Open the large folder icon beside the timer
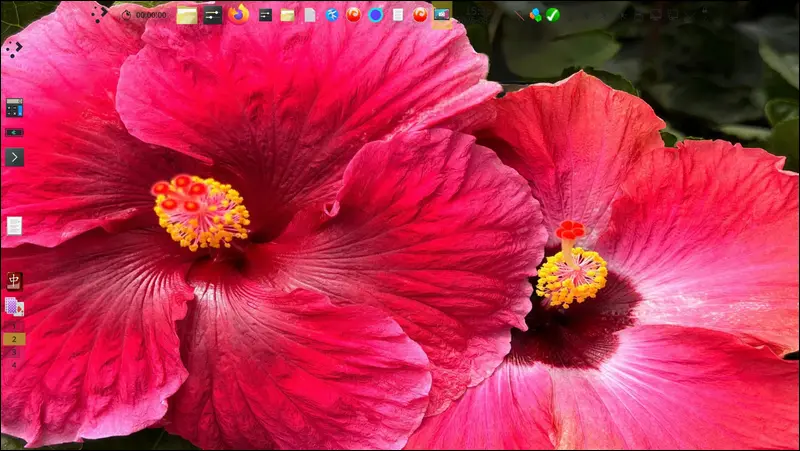The image size is (800, 451). (x=187, y=15)
